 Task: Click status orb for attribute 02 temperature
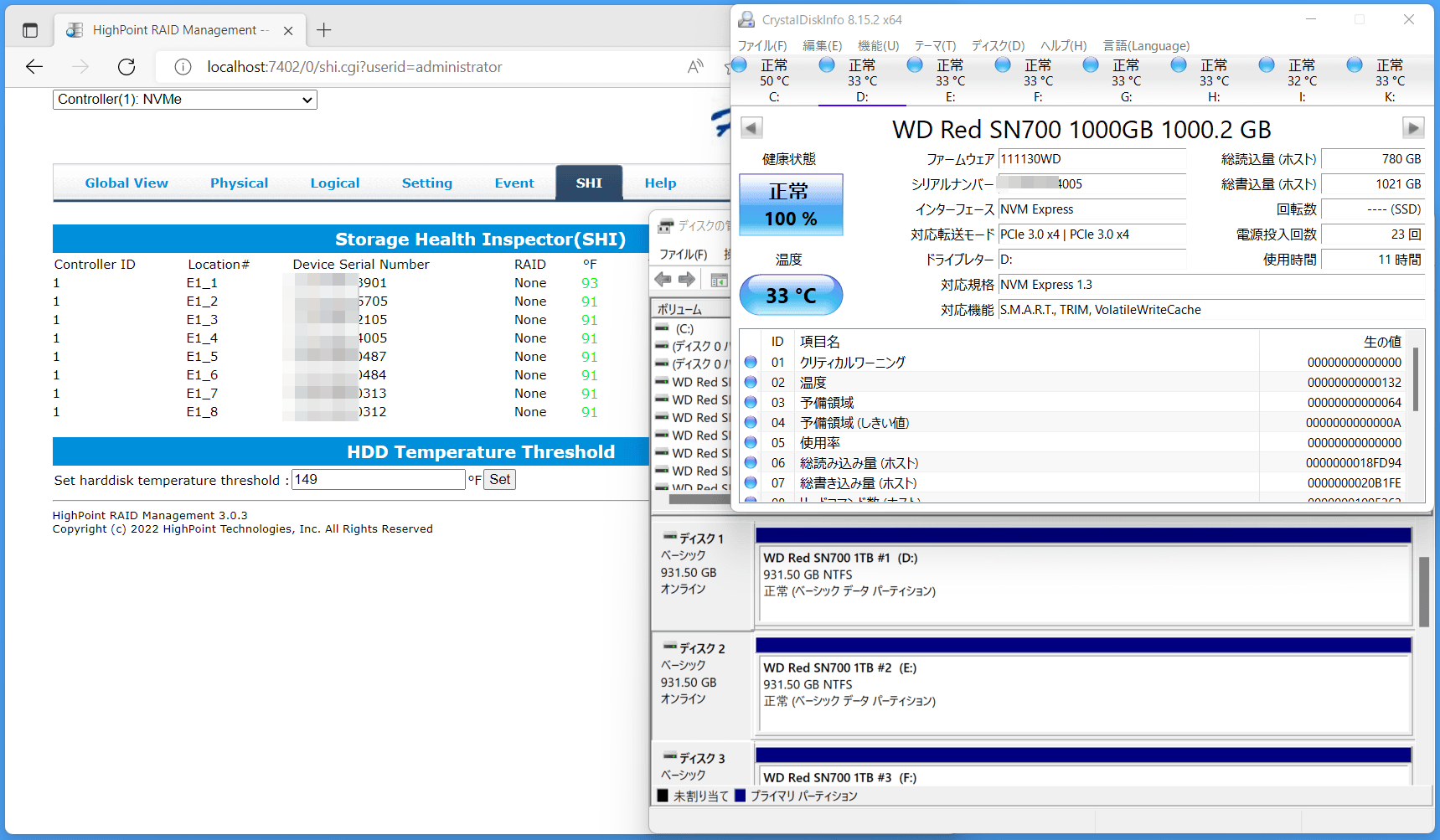(751, 383)
